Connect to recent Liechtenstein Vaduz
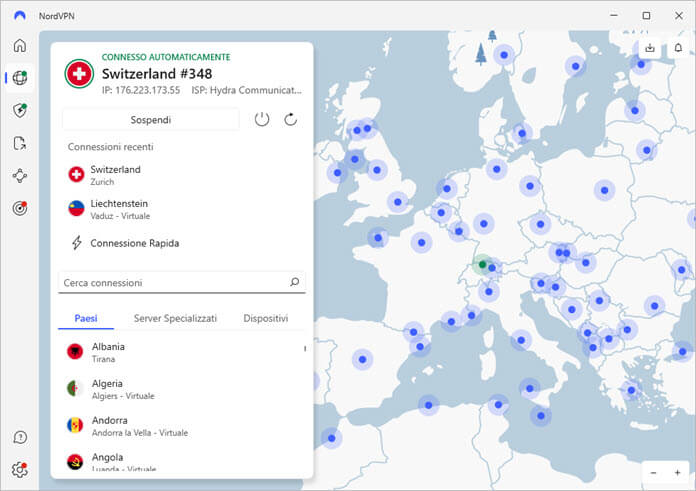696x491 pixels. pyautogui.click(x=182, y=209)
